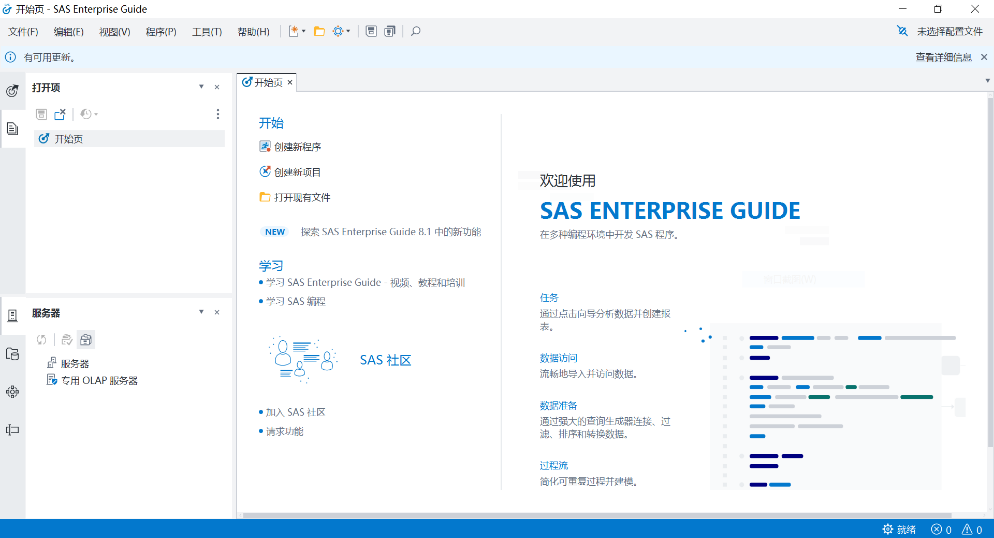Click the 未选择配置文件 profile text

(950, 31)
